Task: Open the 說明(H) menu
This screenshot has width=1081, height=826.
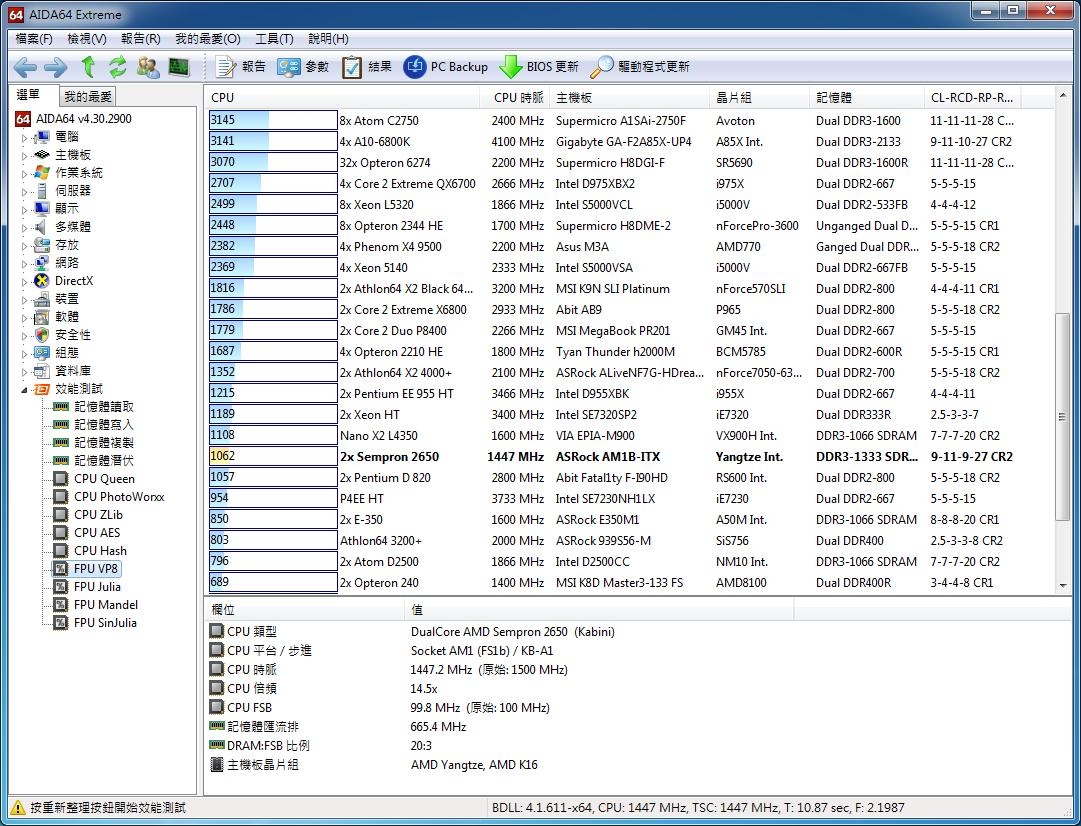Action: tap(328, 39)
